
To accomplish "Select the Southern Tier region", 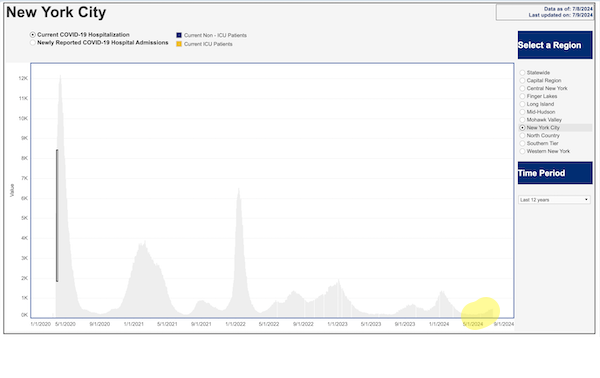I will [522, 143].
